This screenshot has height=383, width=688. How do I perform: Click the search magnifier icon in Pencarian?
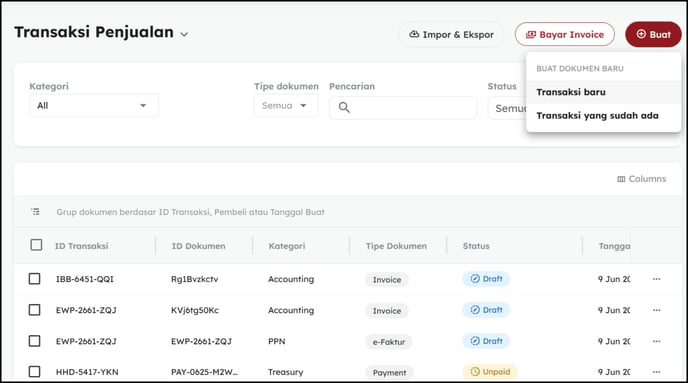pyautogui.click(x=344, y=107)
